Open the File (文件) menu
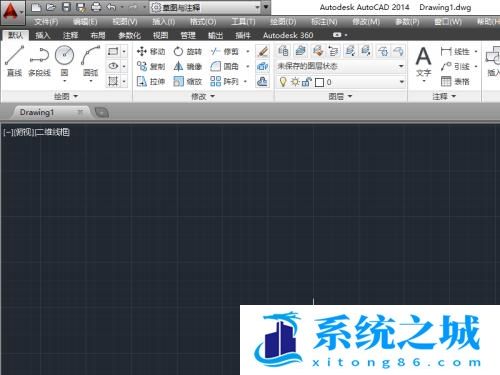This screenshot has width=500, height=375. [x=46, y=22]
